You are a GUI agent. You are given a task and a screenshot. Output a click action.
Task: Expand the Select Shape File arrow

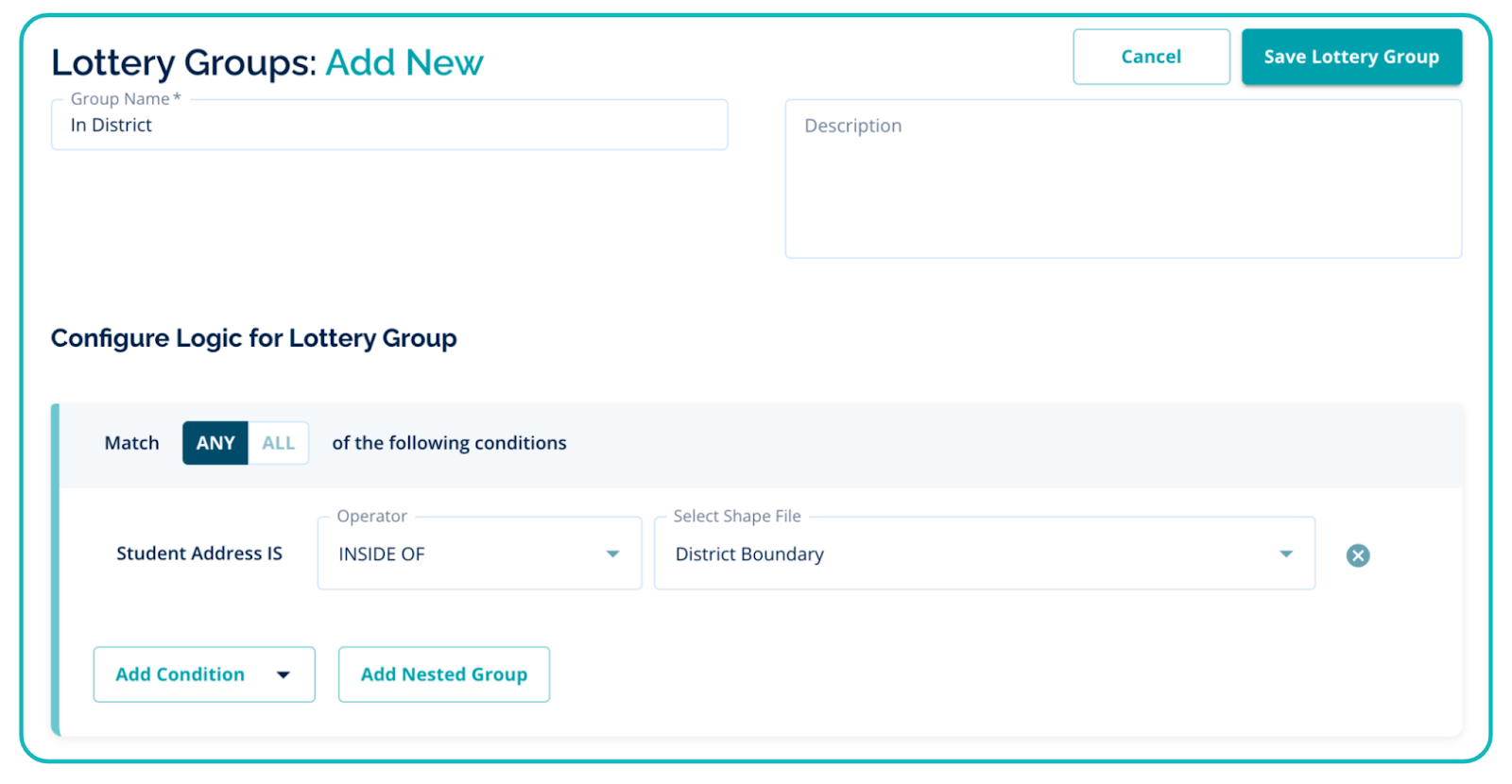[1286, 554]
